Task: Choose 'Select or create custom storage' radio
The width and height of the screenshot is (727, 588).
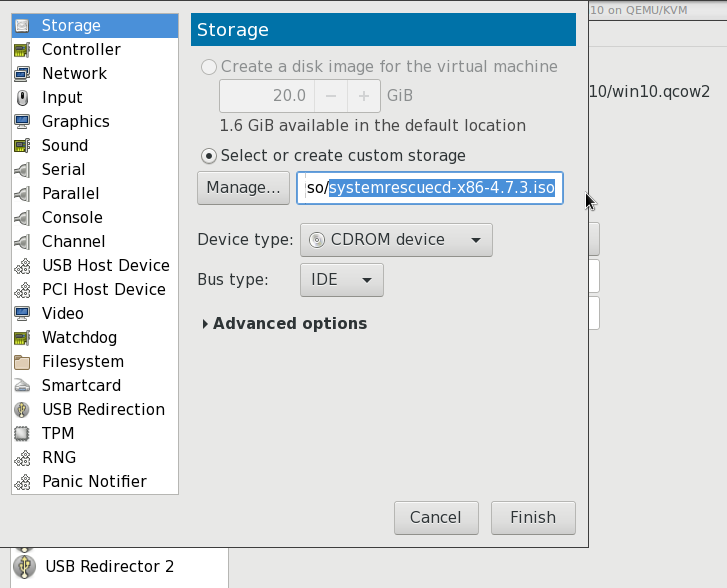Action: pos(209,156)
